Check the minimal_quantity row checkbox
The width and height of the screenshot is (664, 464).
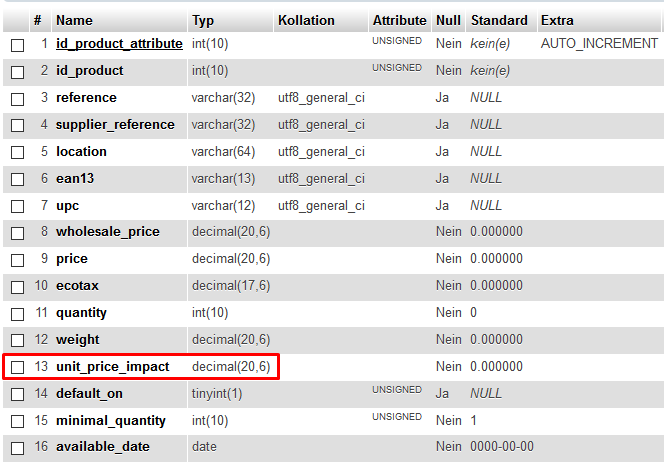coord(17,421)
